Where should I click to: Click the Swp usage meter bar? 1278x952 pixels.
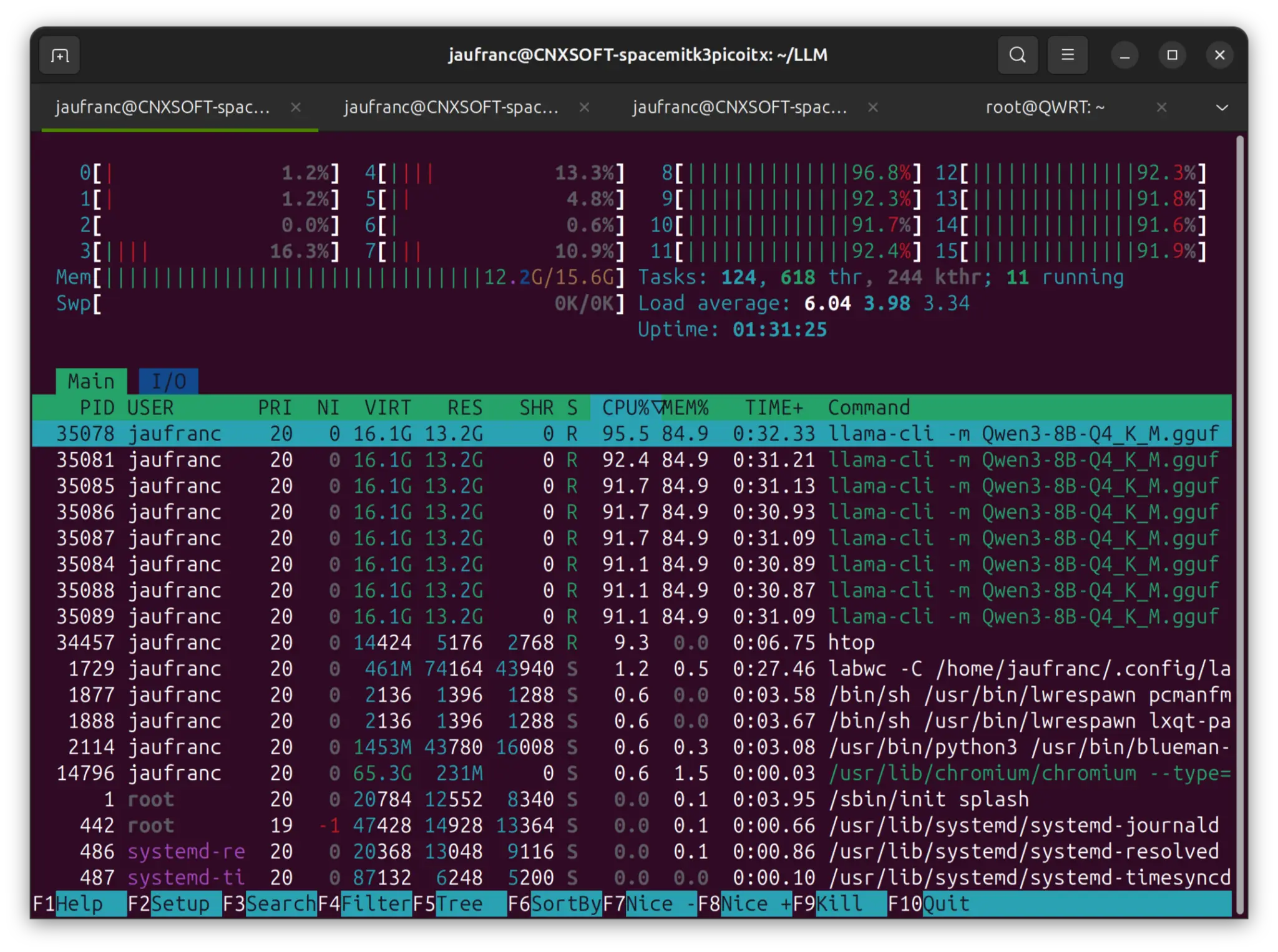click(340, 303)
